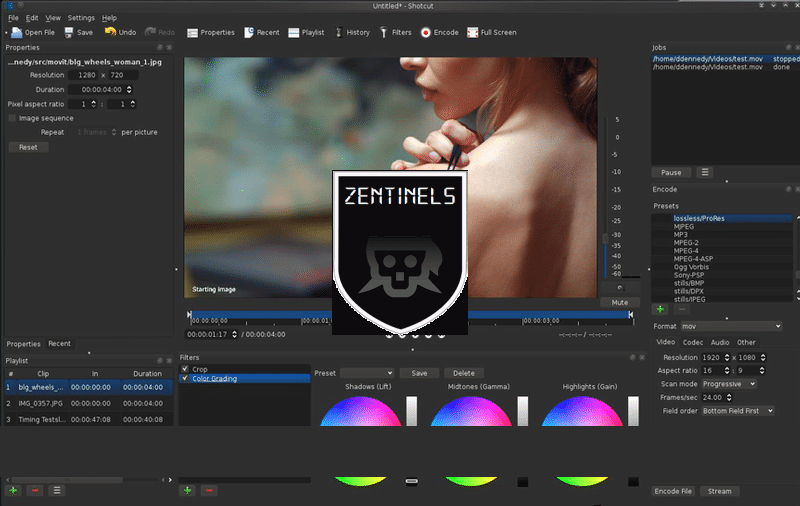
Task: Adjust the current timecode spinner
Action: (234, 335)
